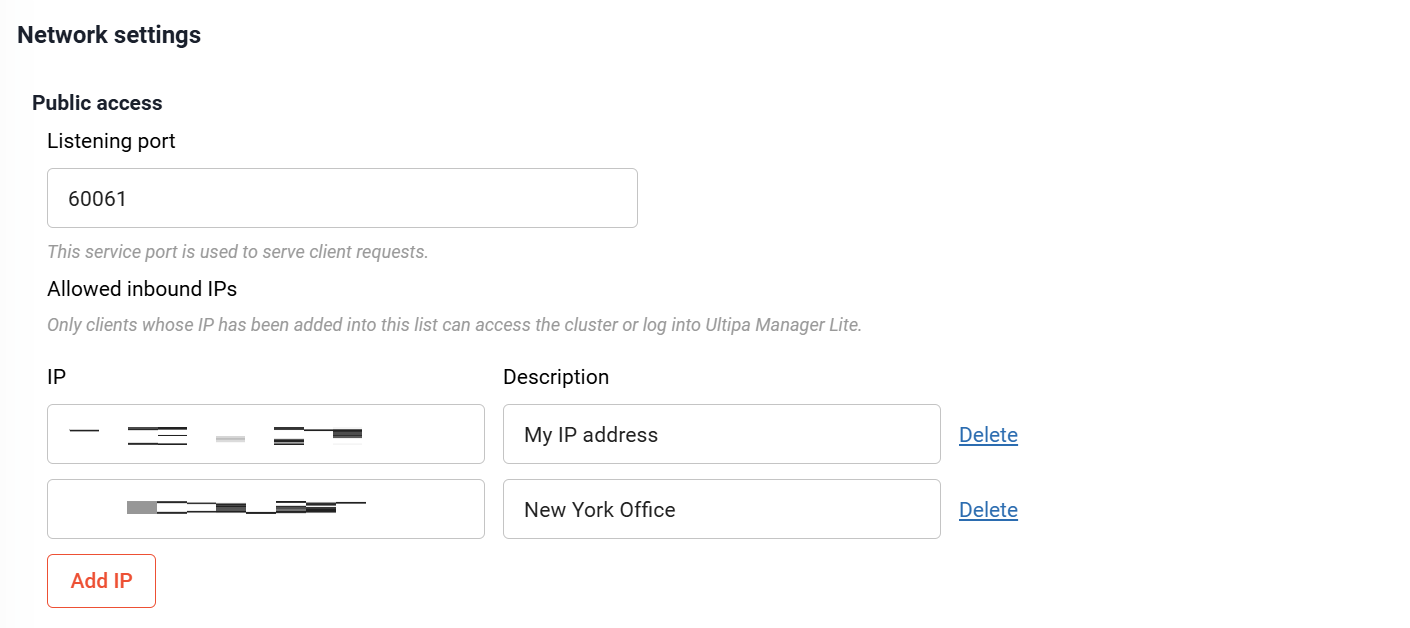1410x628 pixels.
Task: Click the Listening port label
Action: [111, 141]
